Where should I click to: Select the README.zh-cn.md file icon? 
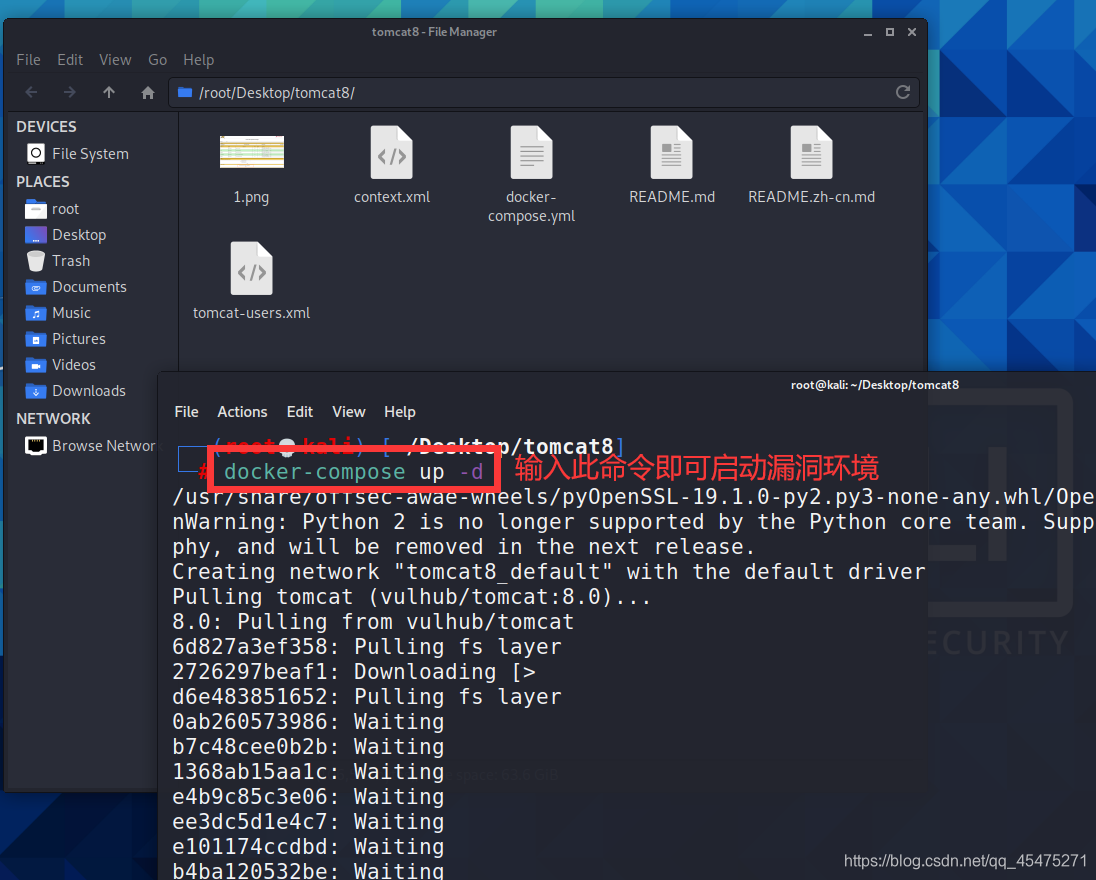[x=812, y=152]
